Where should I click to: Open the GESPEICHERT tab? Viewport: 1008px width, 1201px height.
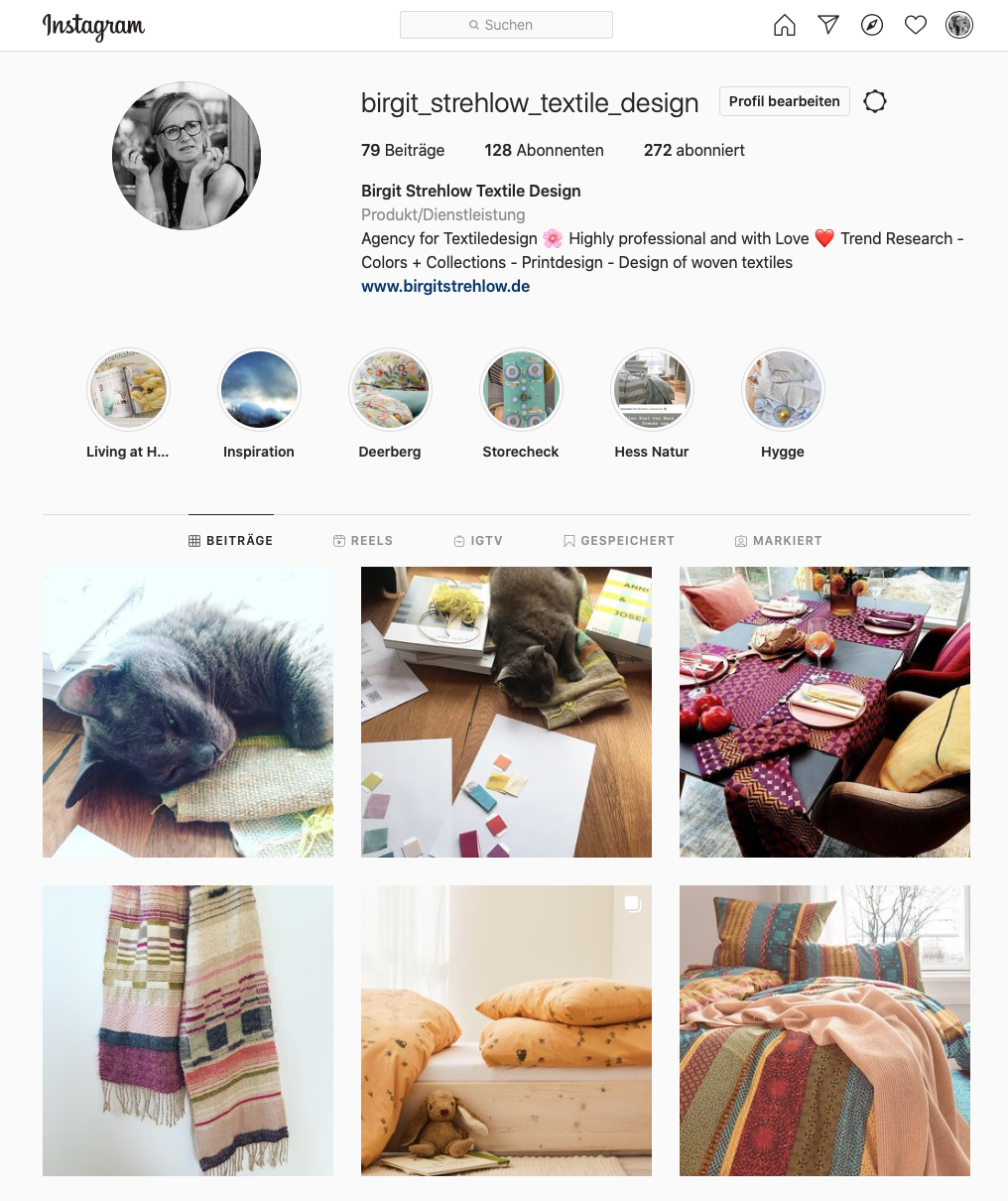(619, 541)
